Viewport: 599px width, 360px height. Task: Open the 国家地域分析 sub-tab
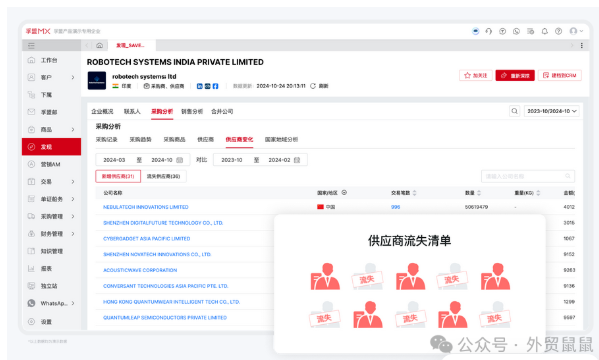pos(281,139)
